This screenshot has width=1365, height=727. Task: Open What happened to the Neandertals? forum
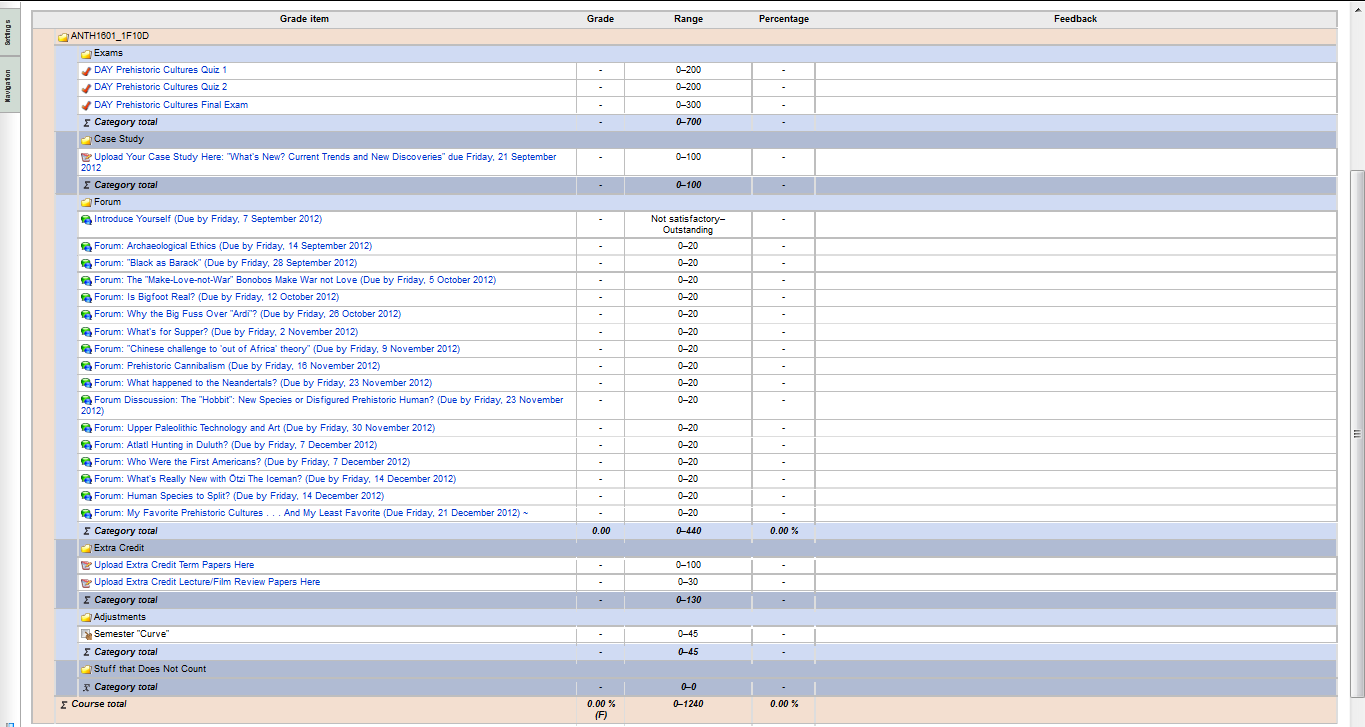pyautogui.click(x=263, y=383)
